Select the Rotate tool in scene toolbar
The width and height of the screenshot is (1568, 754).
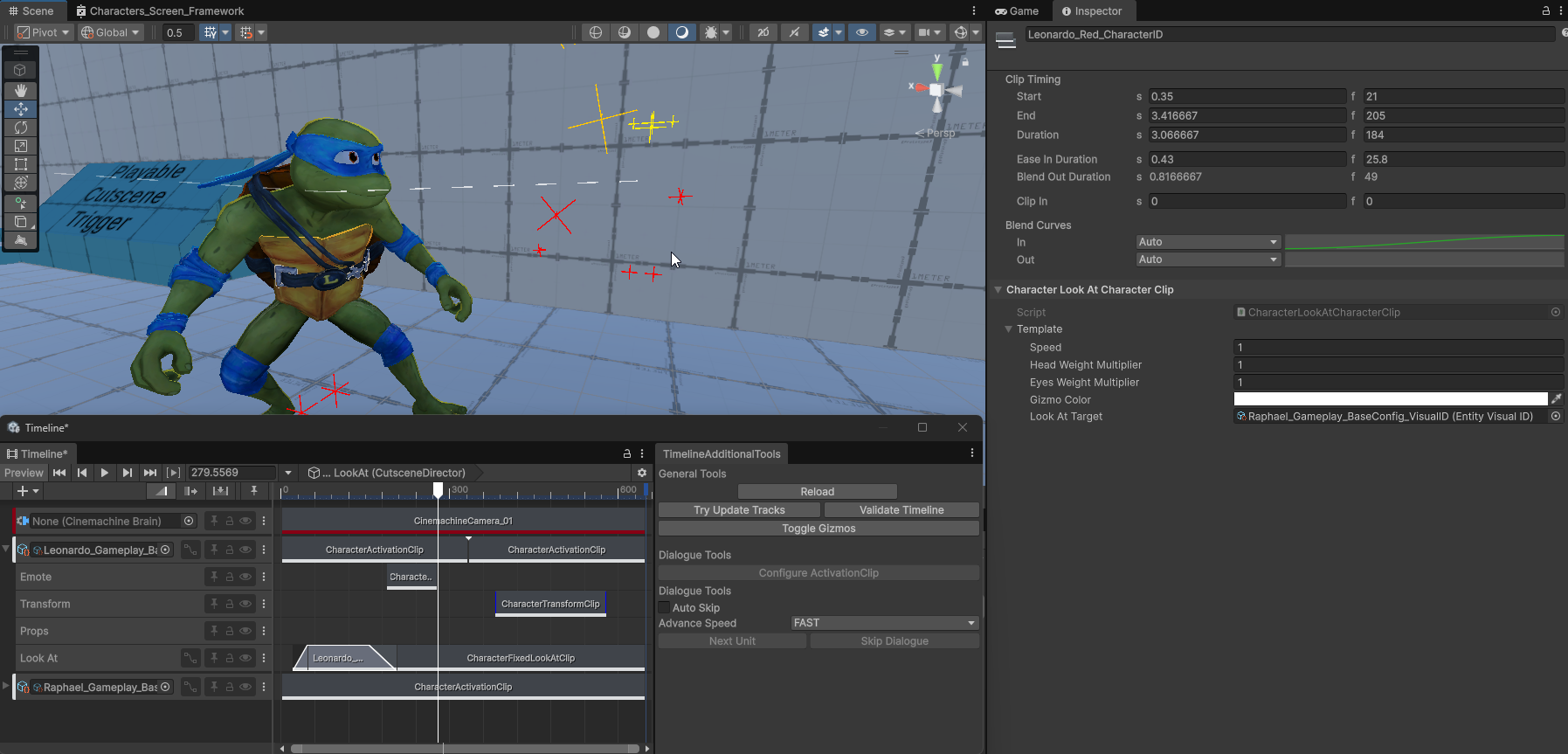pos(21,128)
